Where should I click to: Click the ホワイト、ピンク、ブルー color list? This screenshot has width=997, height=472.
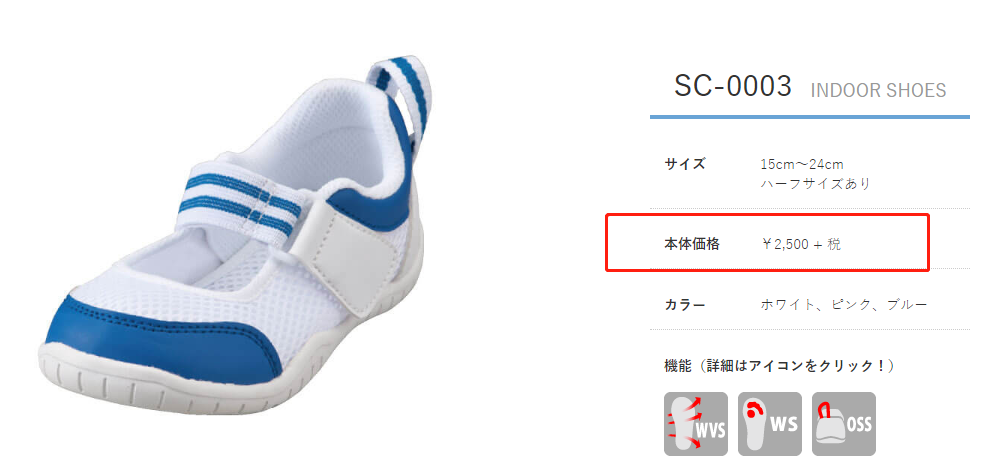(844, 305)
